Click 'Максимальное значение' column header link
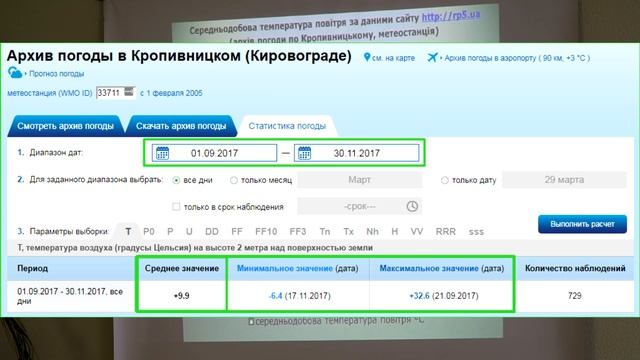The width and height of the screenshot is (640, 360). coord(429,268)
